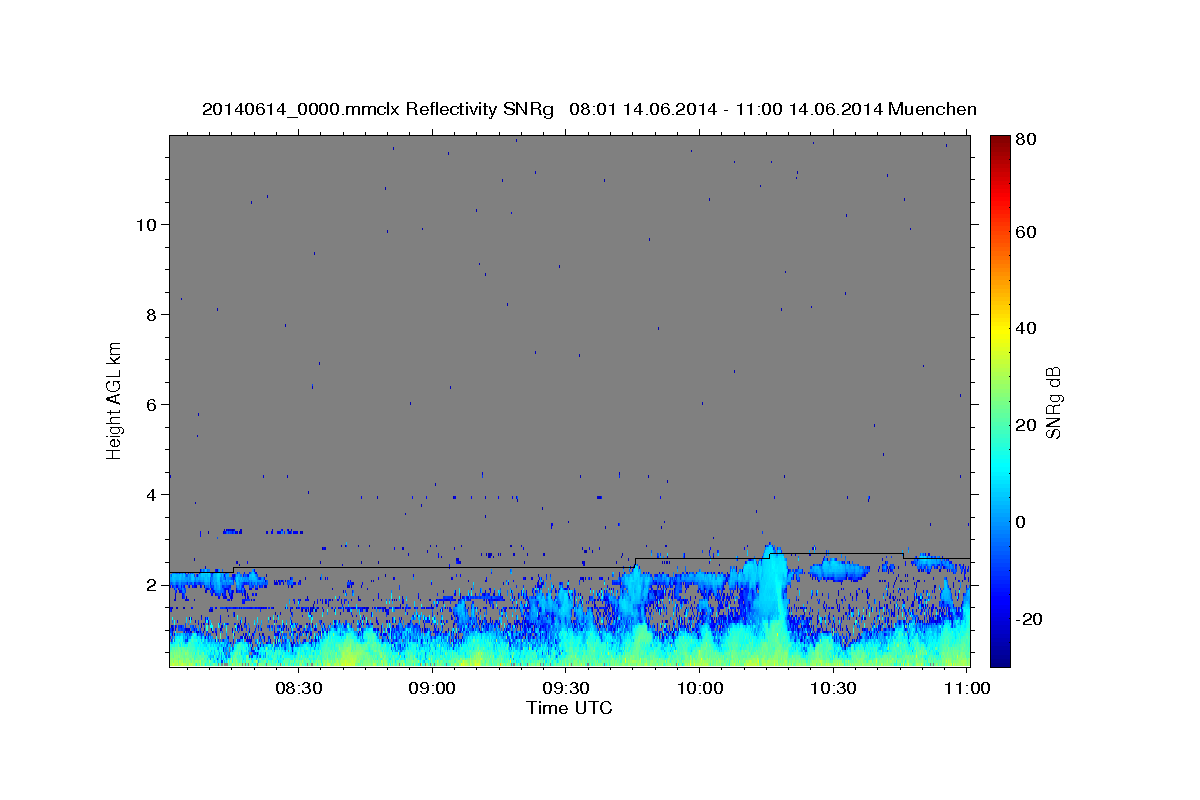
Task: Click the height axis value 8
Action: (150, 315)
